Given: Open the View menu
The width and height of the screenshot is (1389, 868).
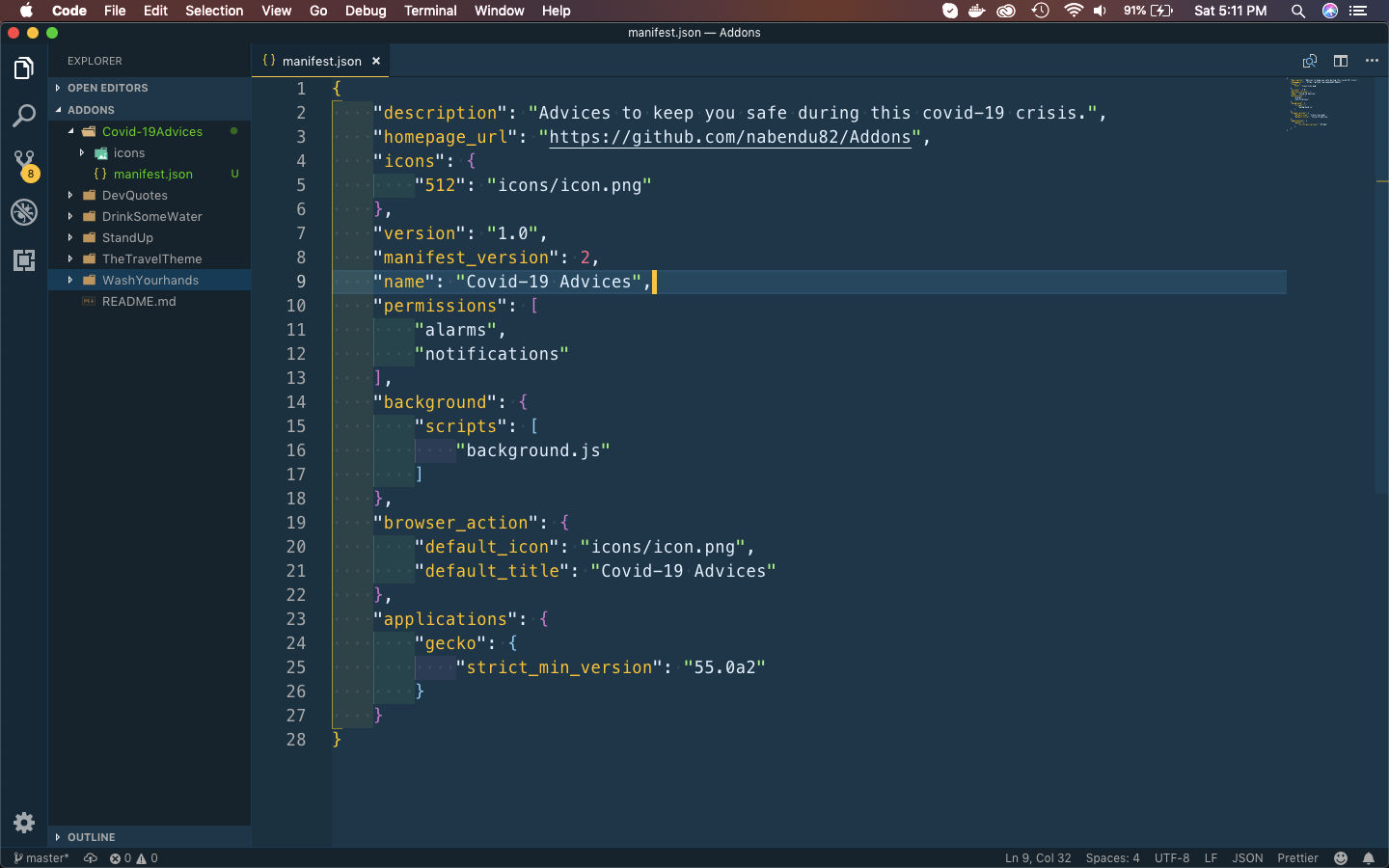Looking at the screenshot, I should tap(277, 11).
